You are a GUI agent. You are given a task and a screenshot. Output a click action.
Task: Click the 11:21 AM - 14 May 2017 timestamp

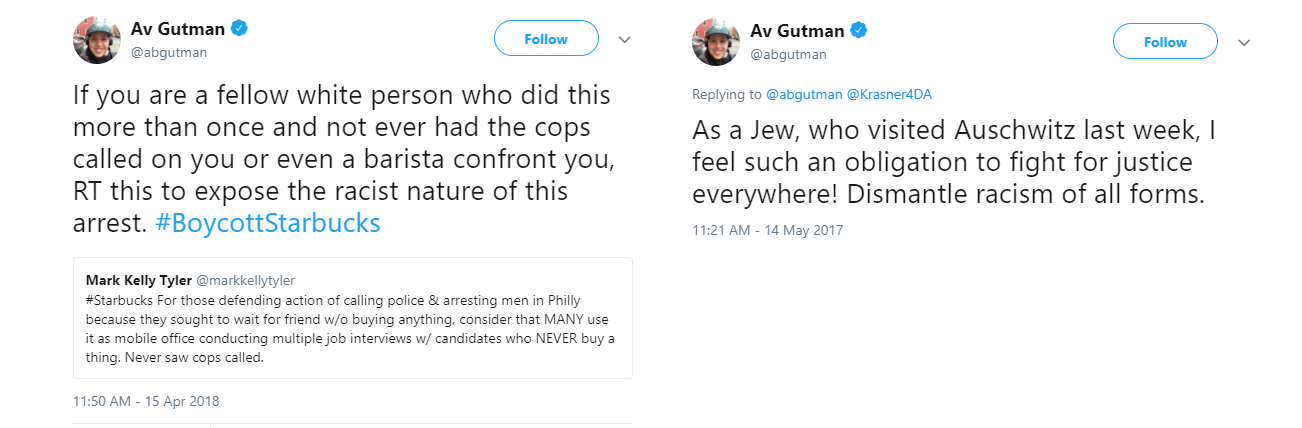(768, 230)
